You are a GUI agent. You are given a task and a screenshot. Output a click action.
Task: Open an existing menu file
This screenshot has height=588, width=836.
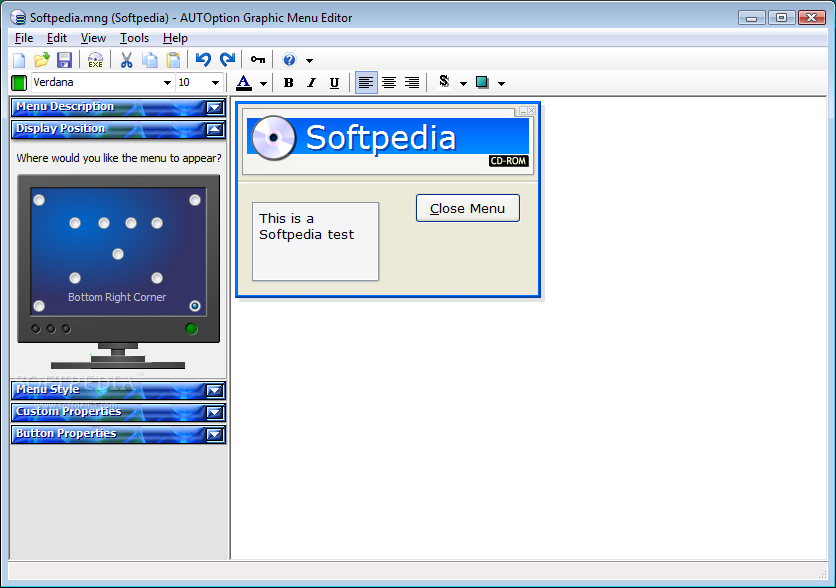coord(42,60)
